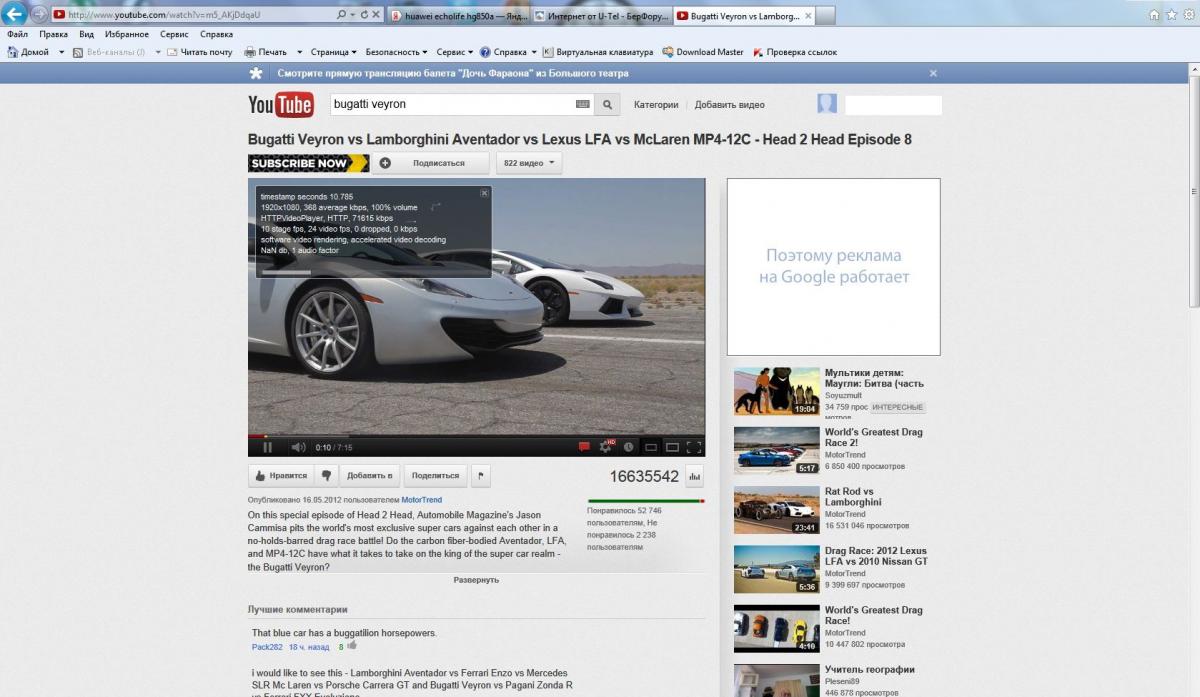Click the dislike thumbs-down button
Image resolution: width=1200 pixels, height=697 pixels.
(325, 476)
